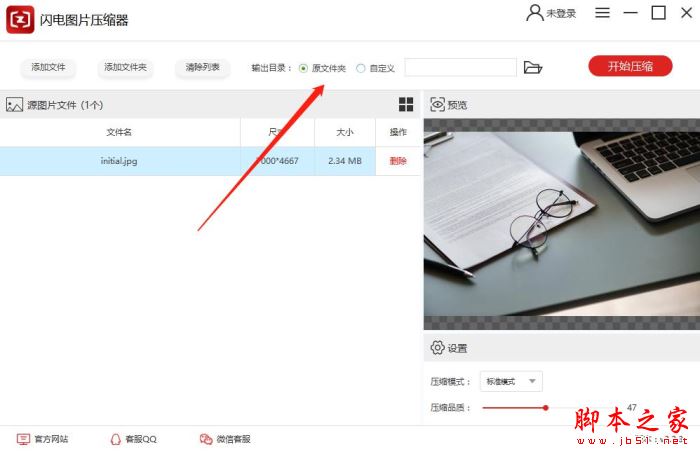The image size is (700, 452).
Task: Click 添加文件 button
Action: 48,67
